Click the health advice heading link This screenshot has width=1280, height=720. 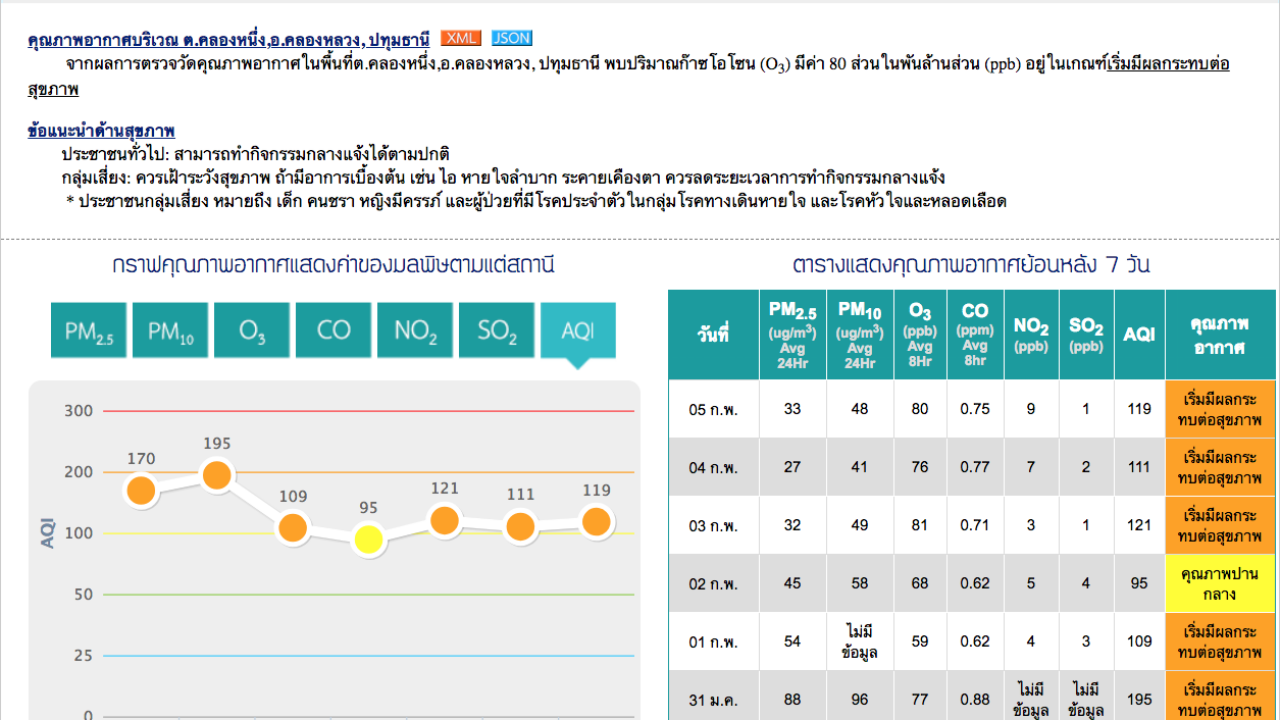click(x=101, y=131)
